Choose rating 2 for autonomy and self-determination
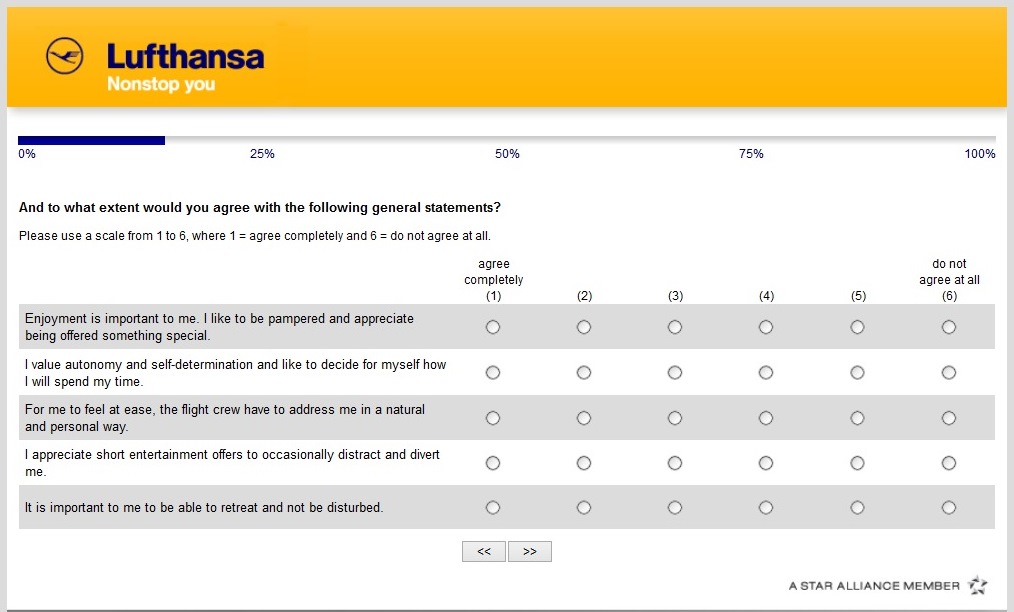Screen dimensions: 1014x612 click(x=584, y=373)
